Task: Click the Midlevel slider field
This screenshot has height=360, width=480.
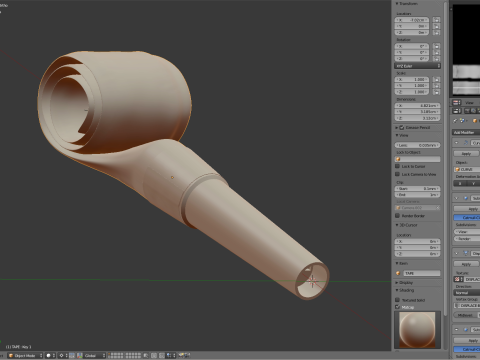Action: [467, 315]
